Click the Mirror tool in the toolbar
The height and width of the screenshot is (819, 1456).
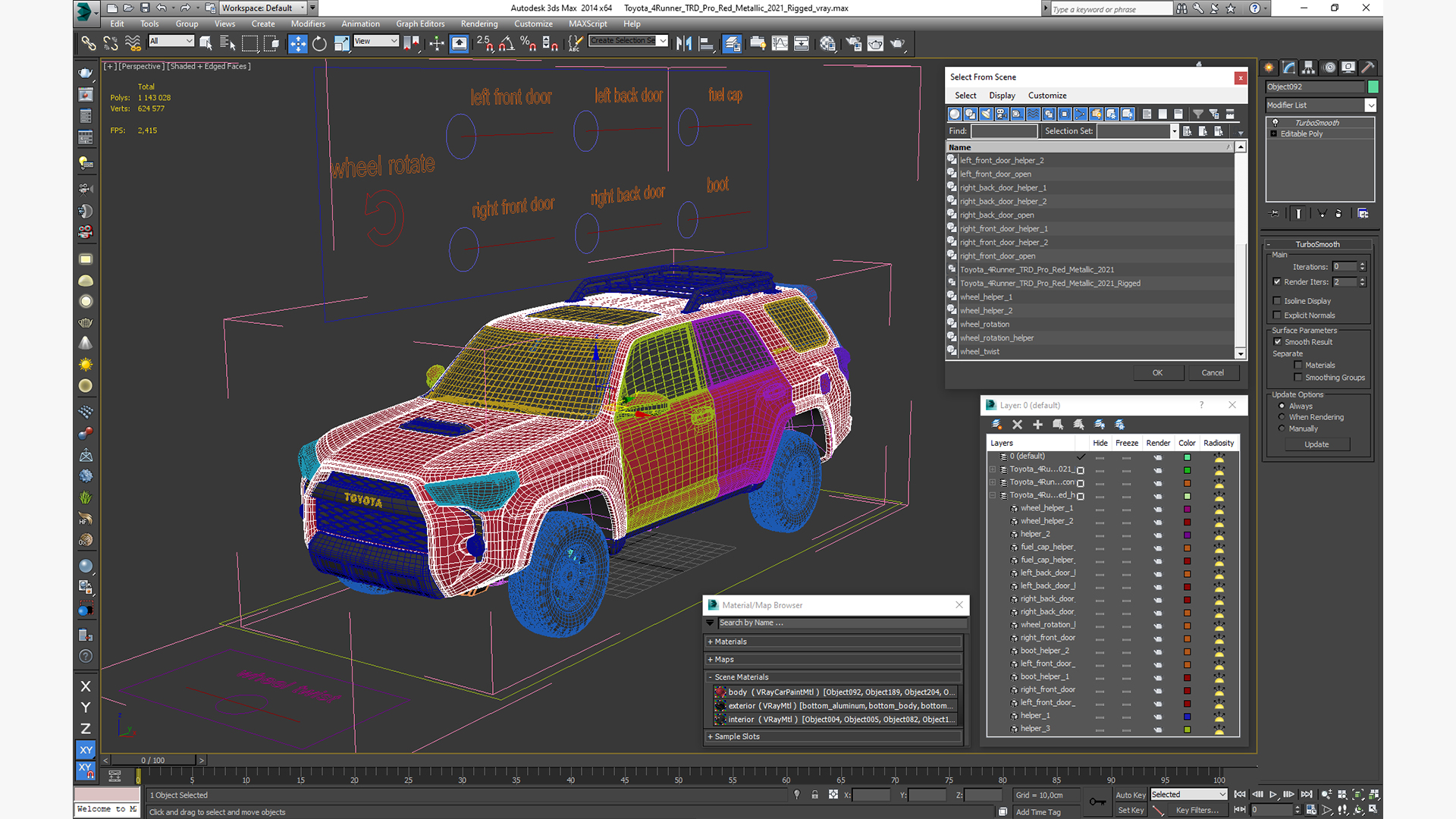tap(684, 44)
